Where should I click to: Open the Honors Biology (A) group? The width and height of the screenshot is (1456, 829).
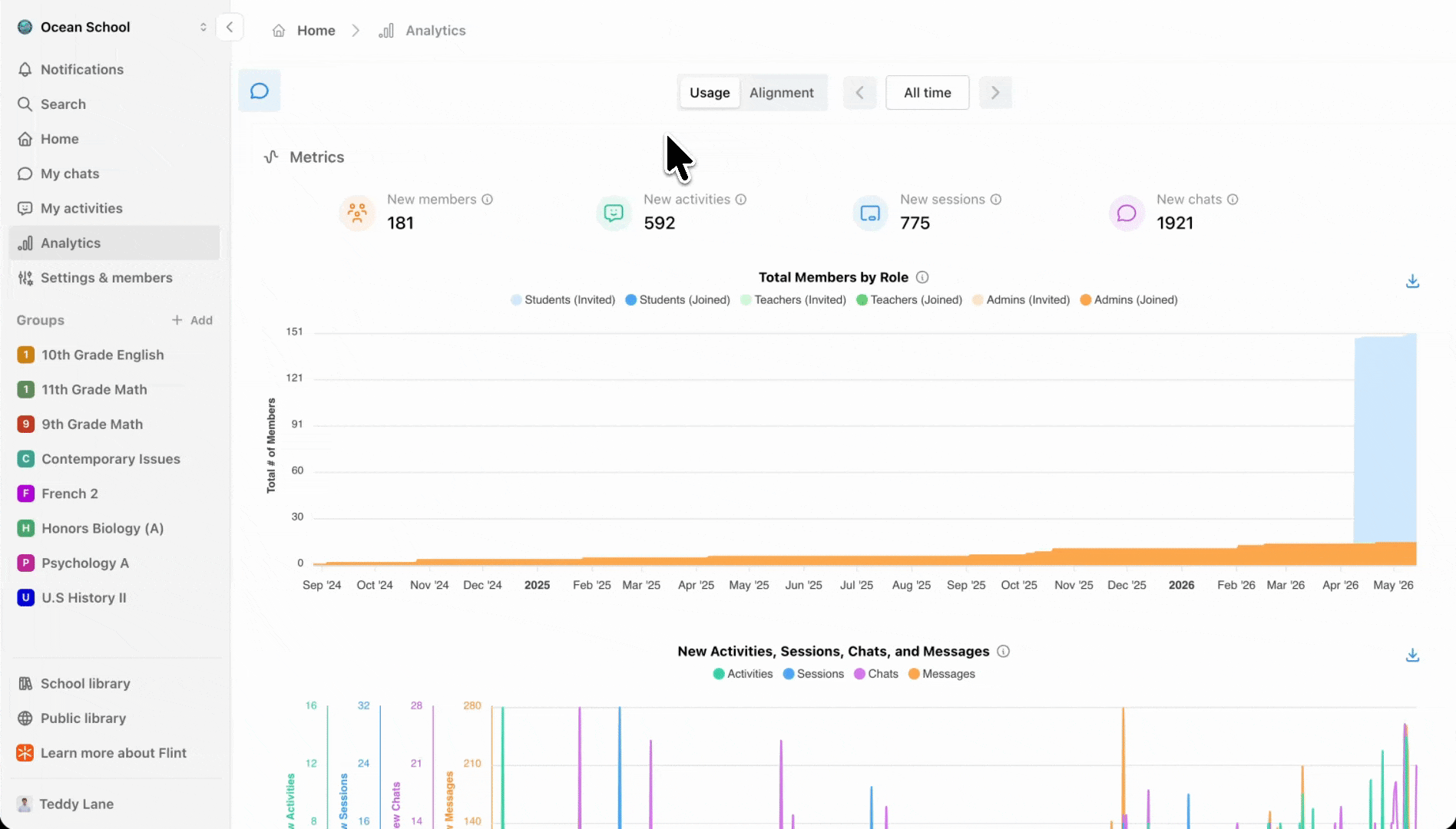114,528
